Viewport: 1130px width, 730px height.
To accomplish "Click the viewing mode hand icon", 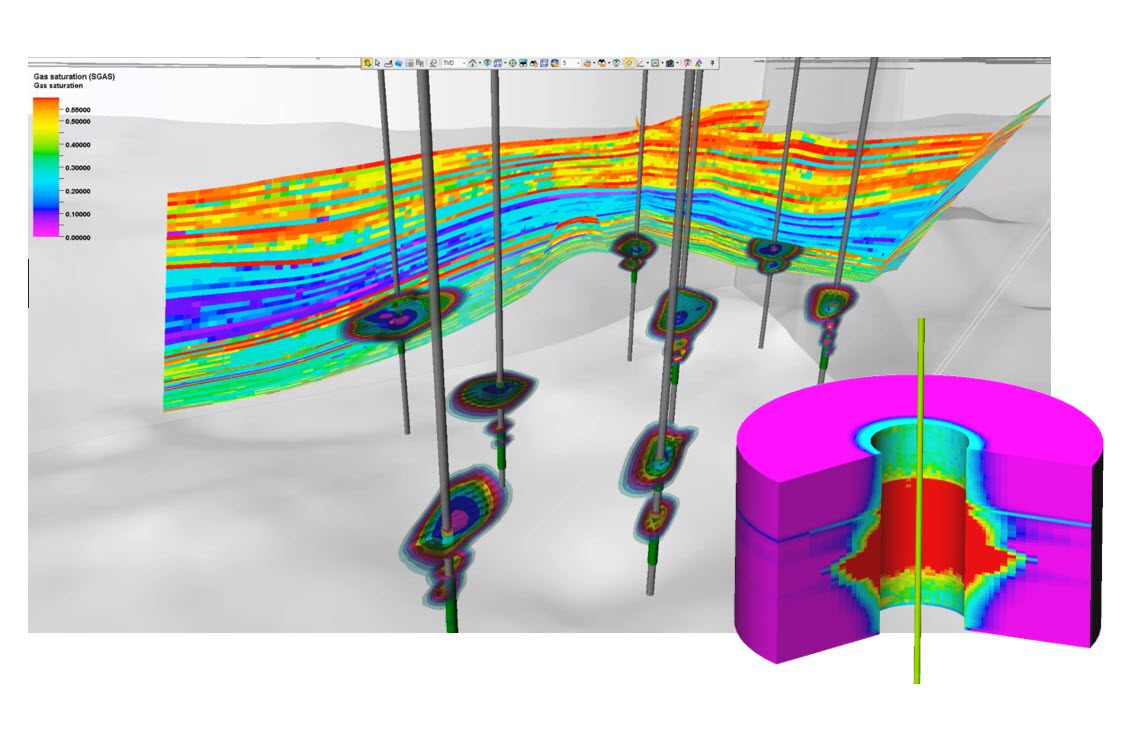I will (367, 63).
